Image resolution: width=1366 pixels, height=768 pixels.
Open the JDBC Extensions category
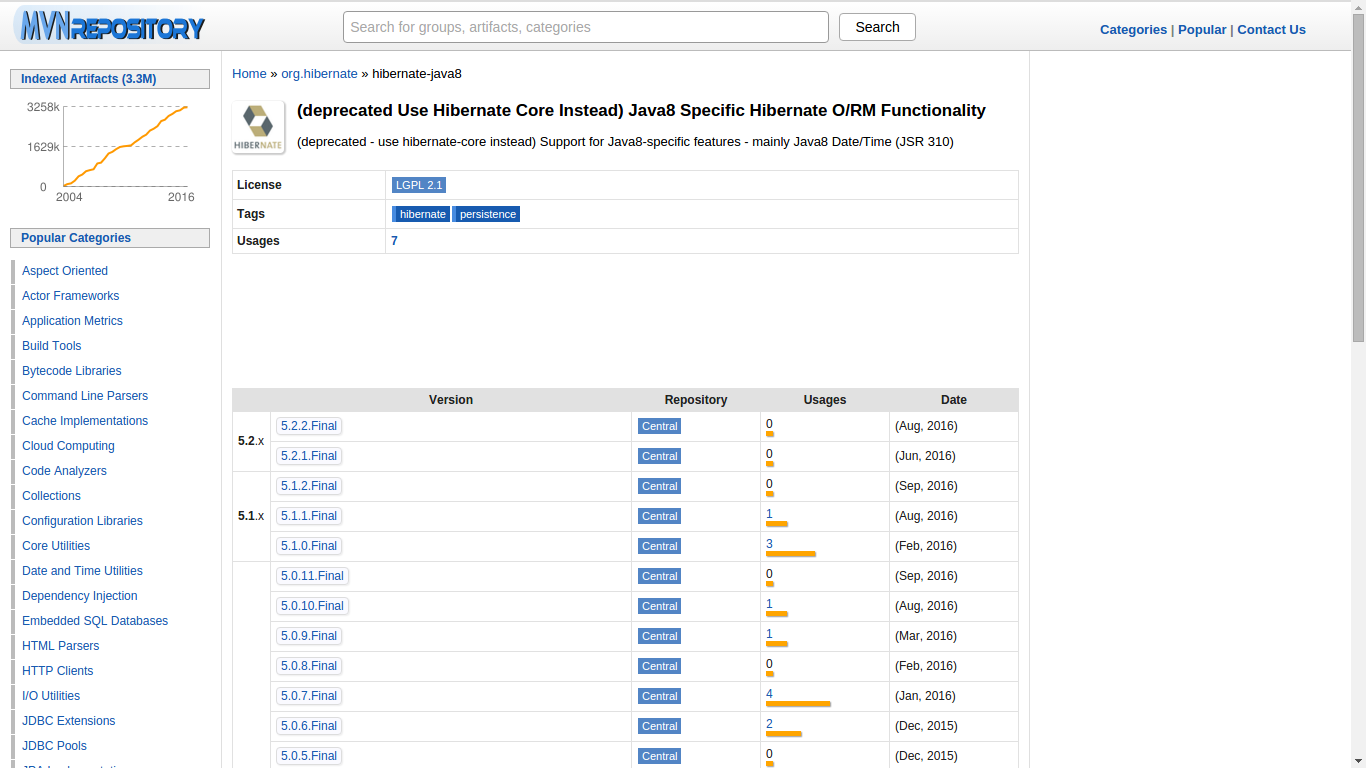(69, 721)
